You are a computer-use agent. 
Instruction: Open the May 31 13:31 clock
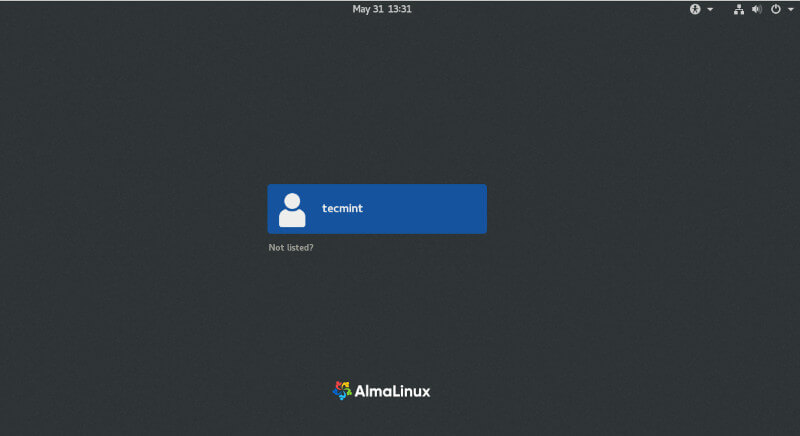click(382, 9)
